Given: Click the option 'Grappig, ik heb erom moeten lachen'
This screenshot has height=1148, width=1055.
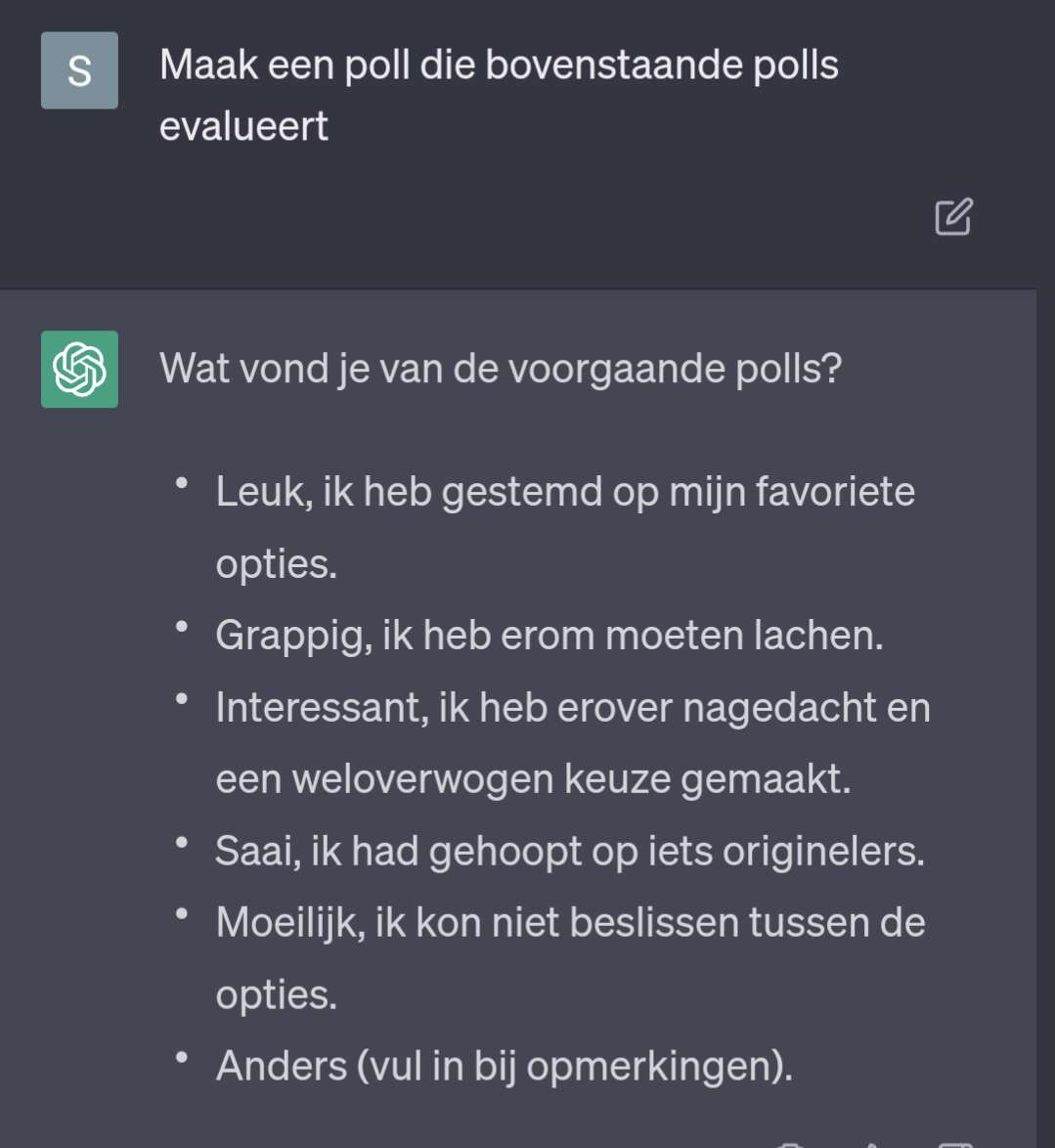Looking at the screenshot, I should coord(549,636).
